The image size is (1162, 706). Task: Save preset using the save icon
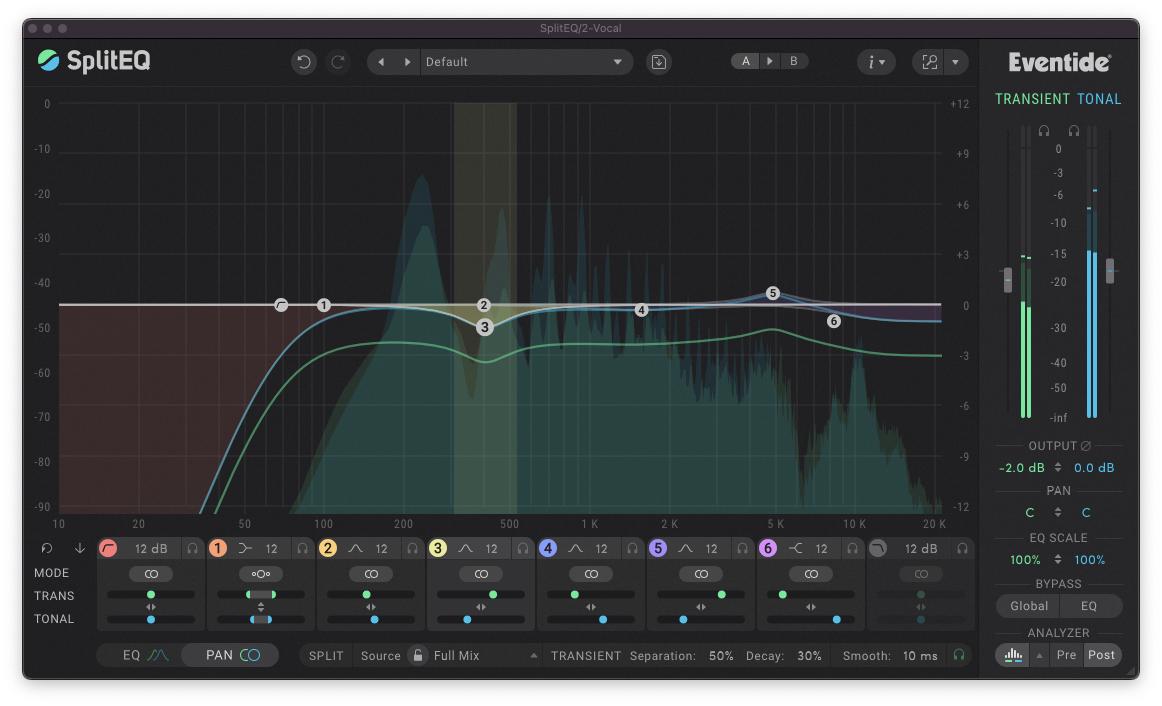tap(659, 61)
